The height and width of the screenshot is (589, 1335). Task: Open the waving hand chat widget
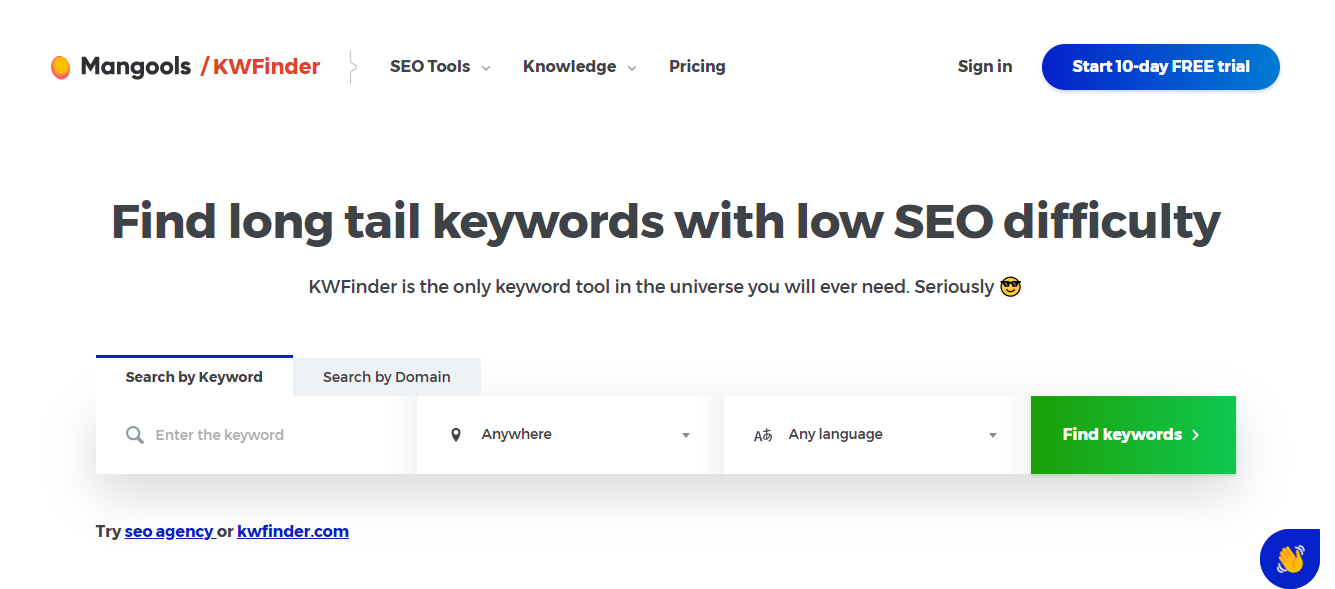1290,558
